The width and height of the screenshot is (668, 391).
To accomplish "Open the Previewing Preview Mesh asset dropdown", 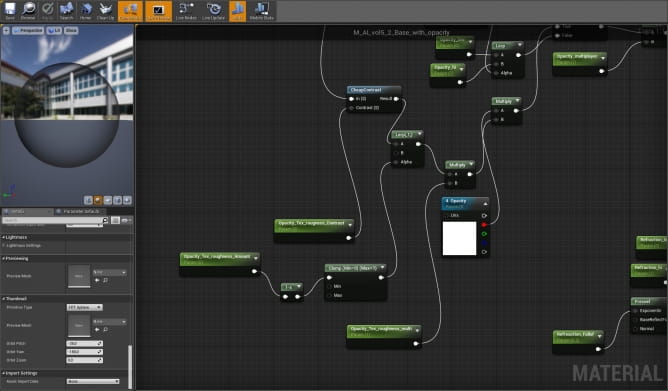I will pyautogui.click(x=109, y=272).
